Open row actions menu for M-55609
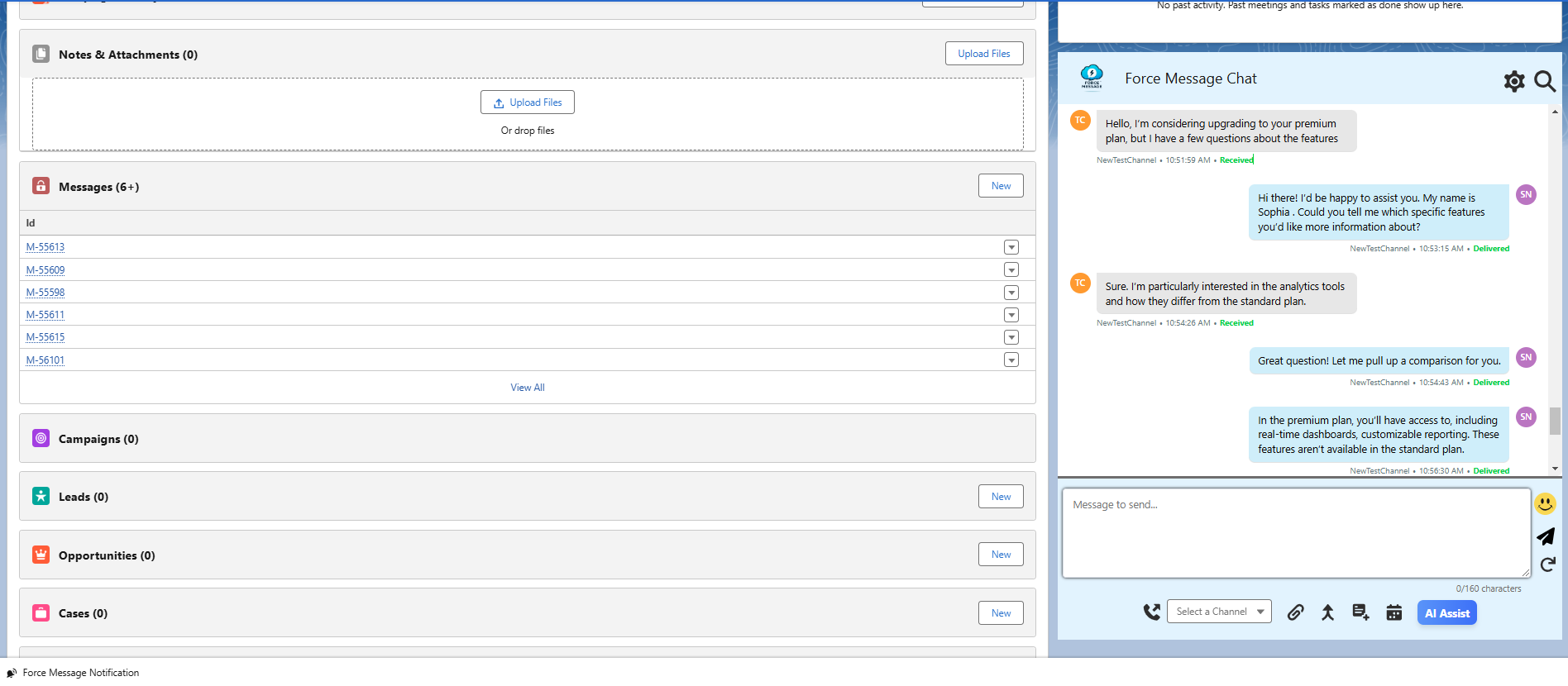1568x686 pixels. 1011,269
